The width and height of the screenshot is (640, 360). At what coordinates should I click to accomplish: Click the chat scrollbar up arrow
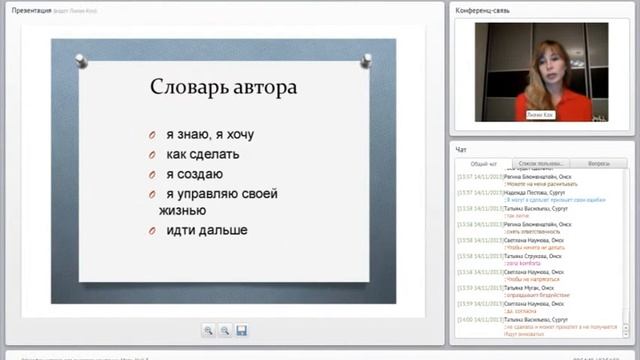(626, 328)
